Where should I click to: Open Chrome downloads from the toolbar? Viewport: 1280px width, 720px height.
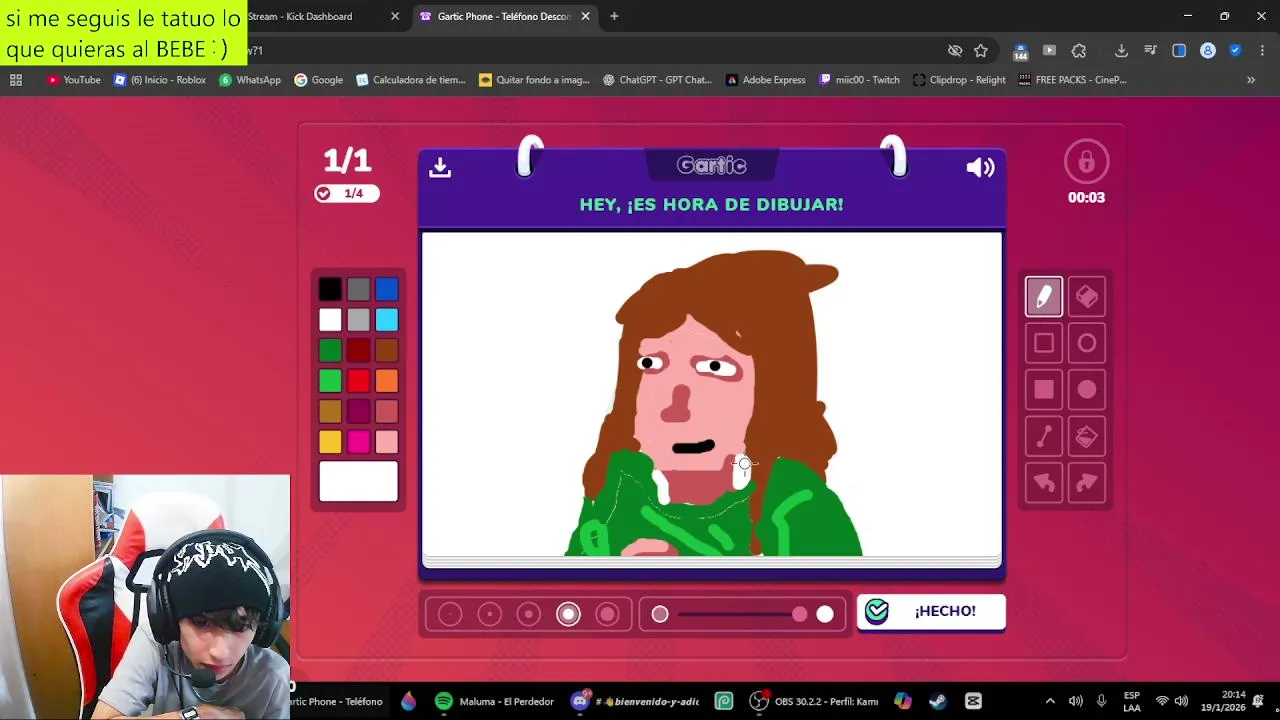click(1121, 50)
